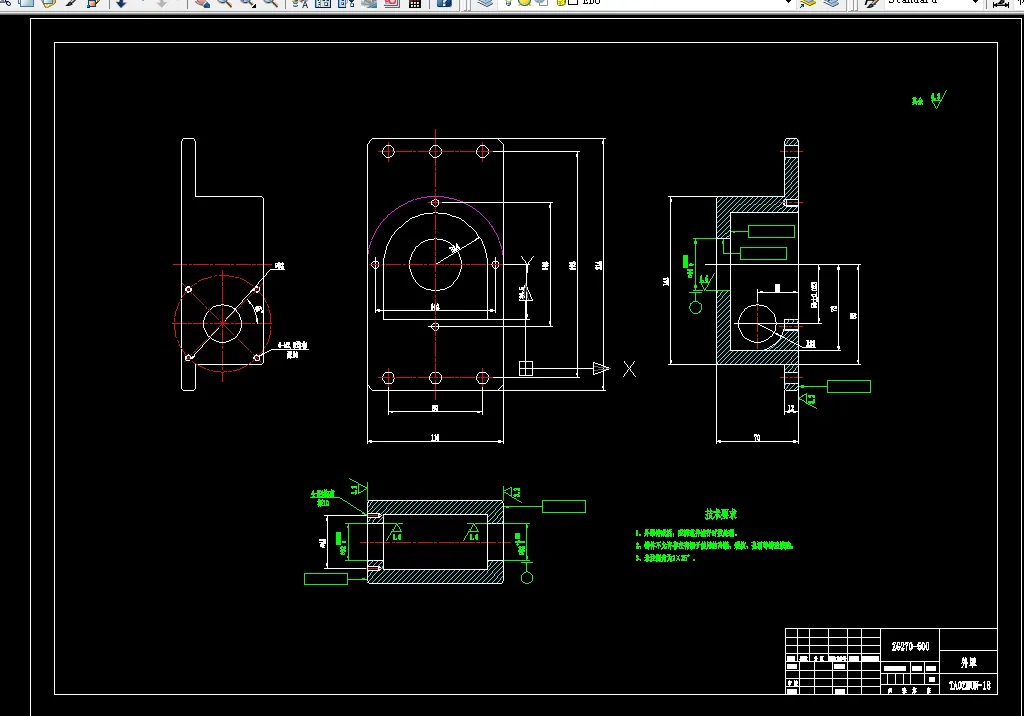This screenshot has height=716, width=1024.
Task: Select upper green tolerance frame in right section
Action: pyautogui.click(x=771, y=231)
